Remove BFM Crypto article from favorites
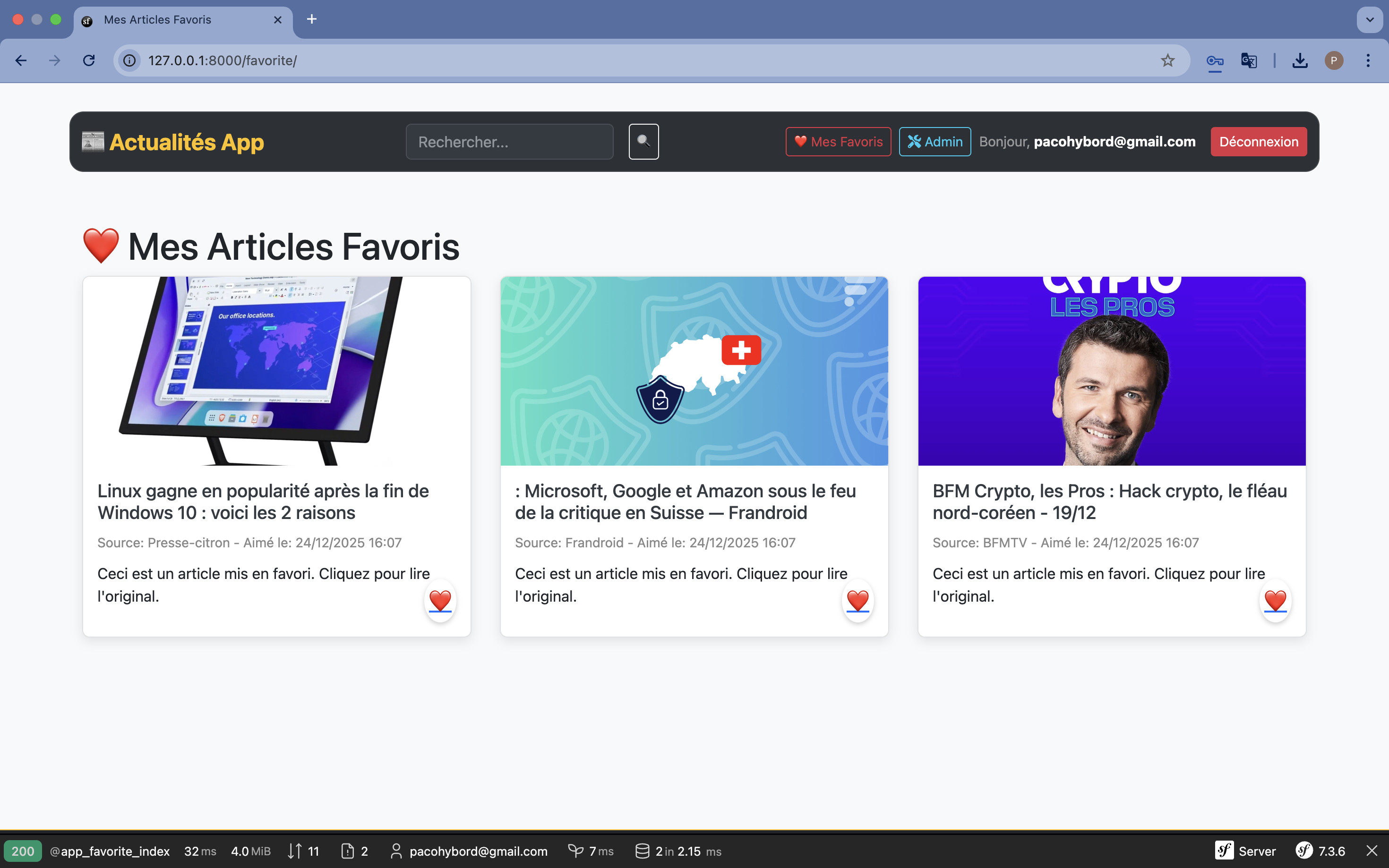 [x=1275, y=601]
